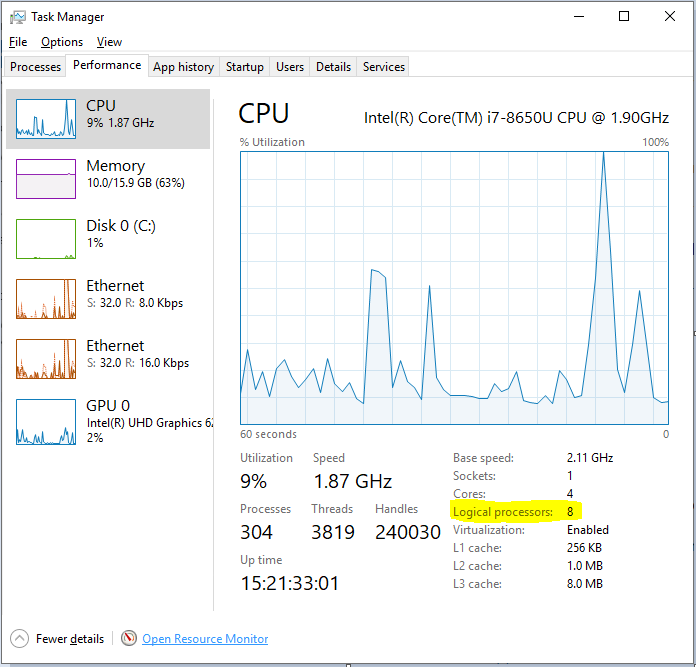Click Open Resource Monitor link
The width and height of the screenshot is (696, 667).
[x=205, y=639]
